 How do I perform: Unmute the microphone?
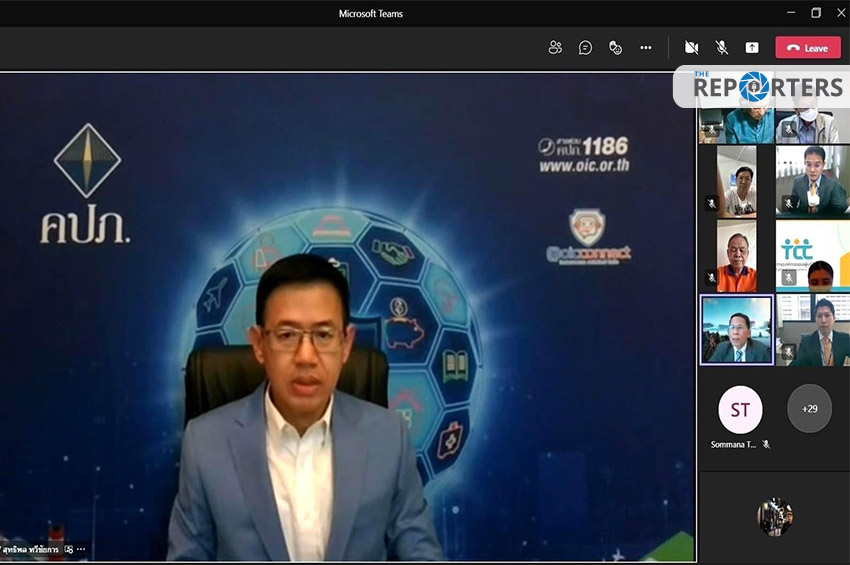[x=721, y=48]
